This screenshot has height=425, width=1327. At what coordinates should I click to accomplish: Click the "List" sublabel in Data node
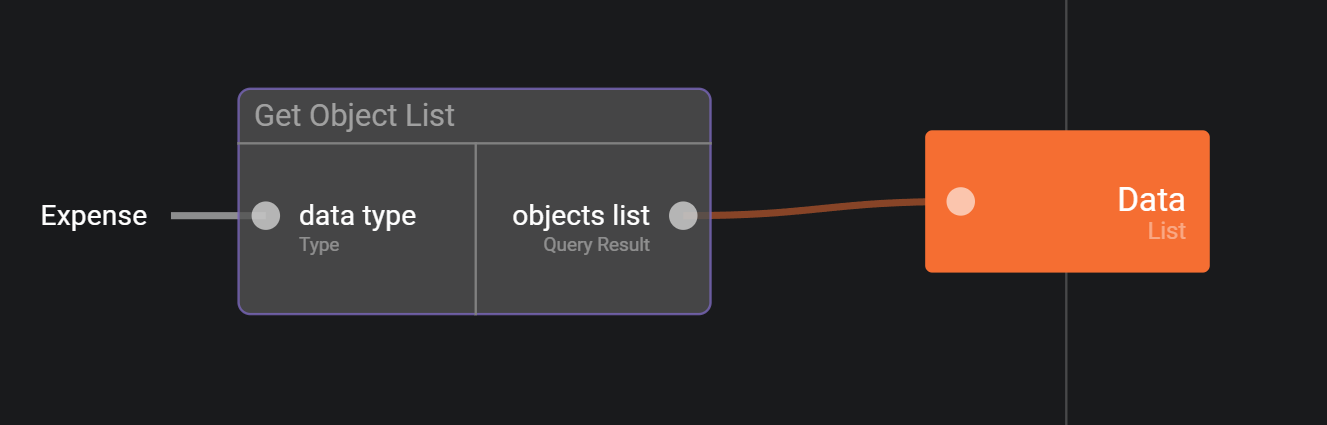click(1166, 231)
